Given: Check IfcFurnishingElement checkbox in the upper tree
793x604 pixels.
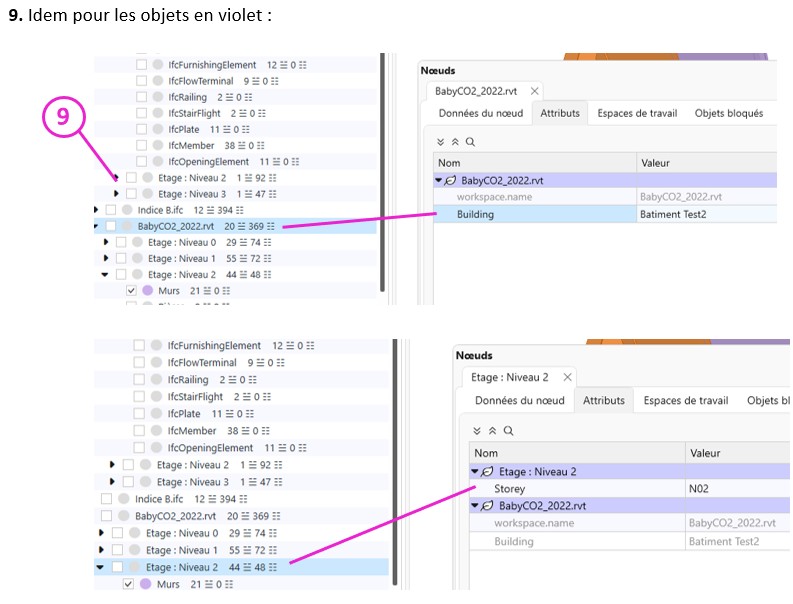Looking at the screenshot, I should pyautogui.click(x=141, y=64).
